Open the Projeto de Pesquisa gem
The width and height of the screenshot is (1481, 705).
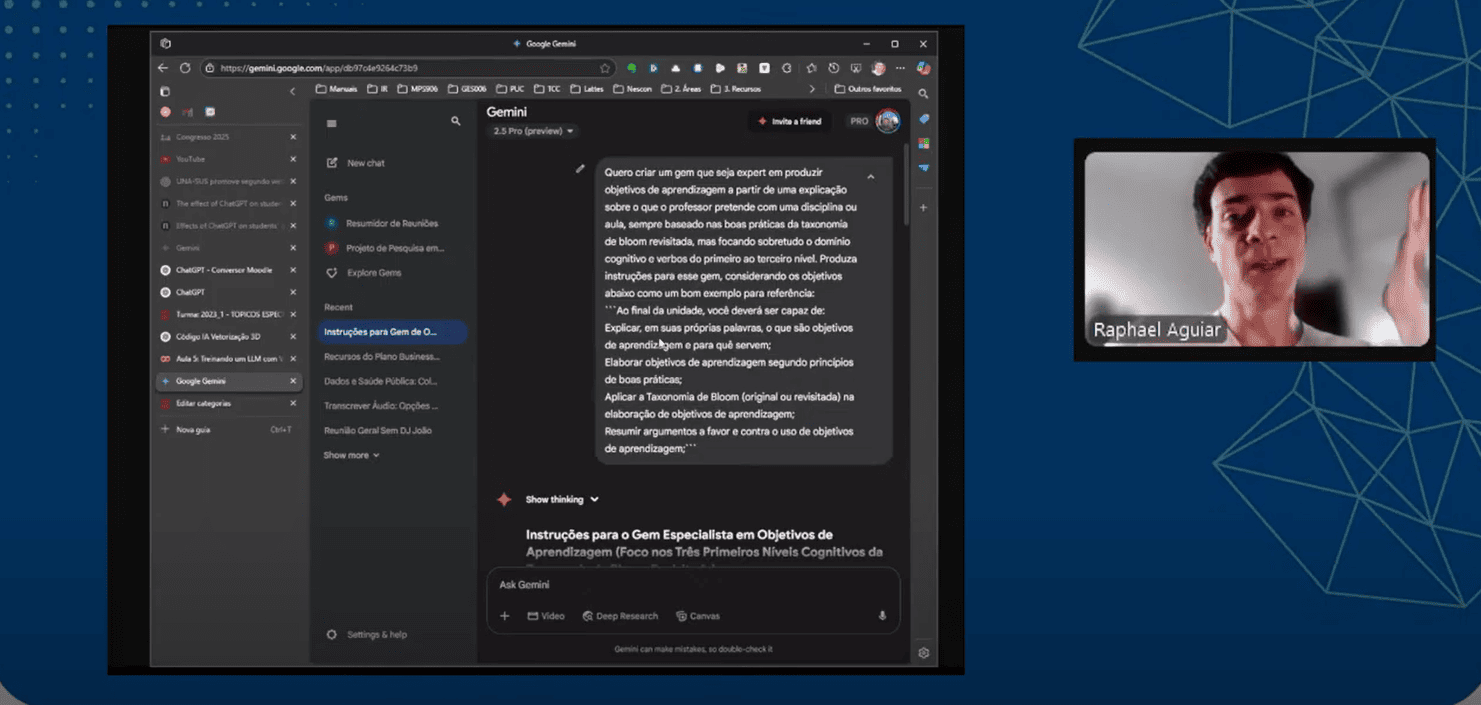click(386, 248)
